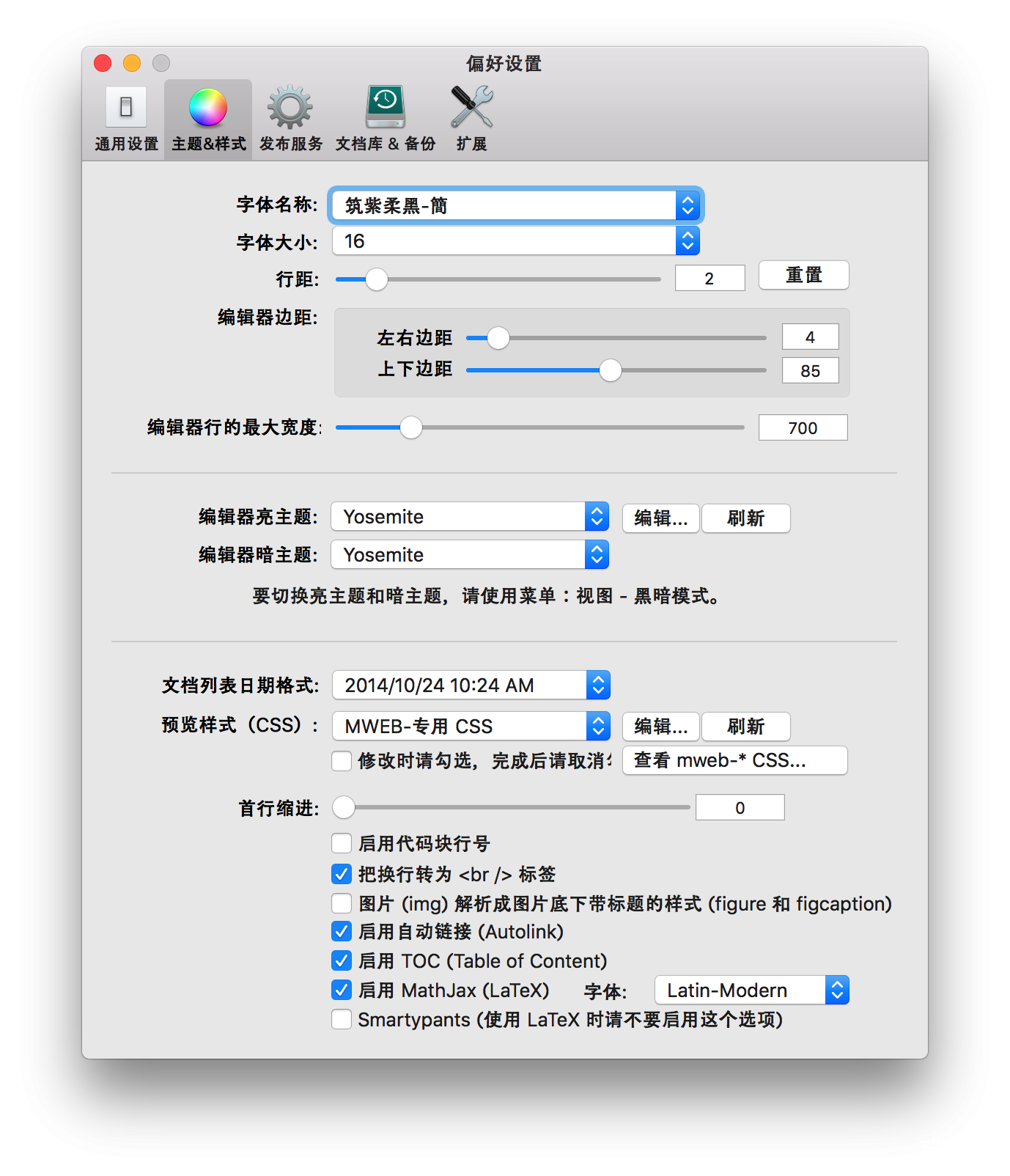Viewport: 1010px width, 1176px height.
Task: Toggle the 修改时请勾选 checkbox
Action: 342,761
